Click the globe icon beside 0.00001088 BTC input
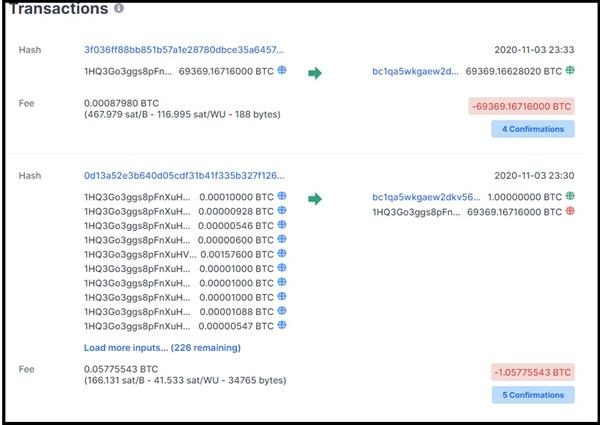 pyautogui.click(x=282, y=311)
